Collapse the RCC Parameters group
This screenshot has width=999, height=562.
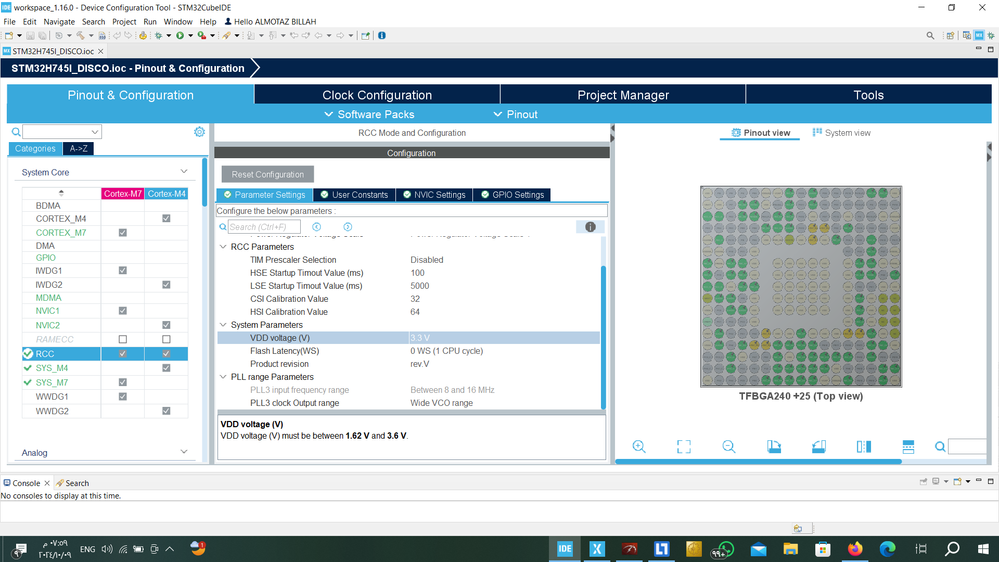coord(224,247)
